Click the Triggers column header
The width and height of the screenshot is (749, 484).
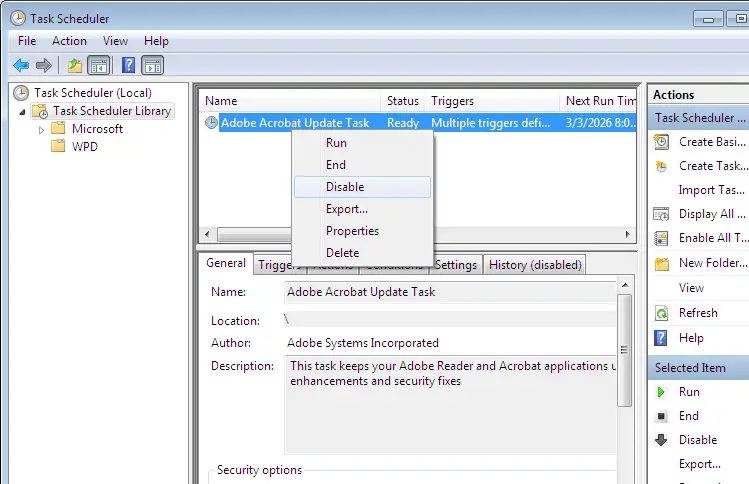click(x=492, y=101)
